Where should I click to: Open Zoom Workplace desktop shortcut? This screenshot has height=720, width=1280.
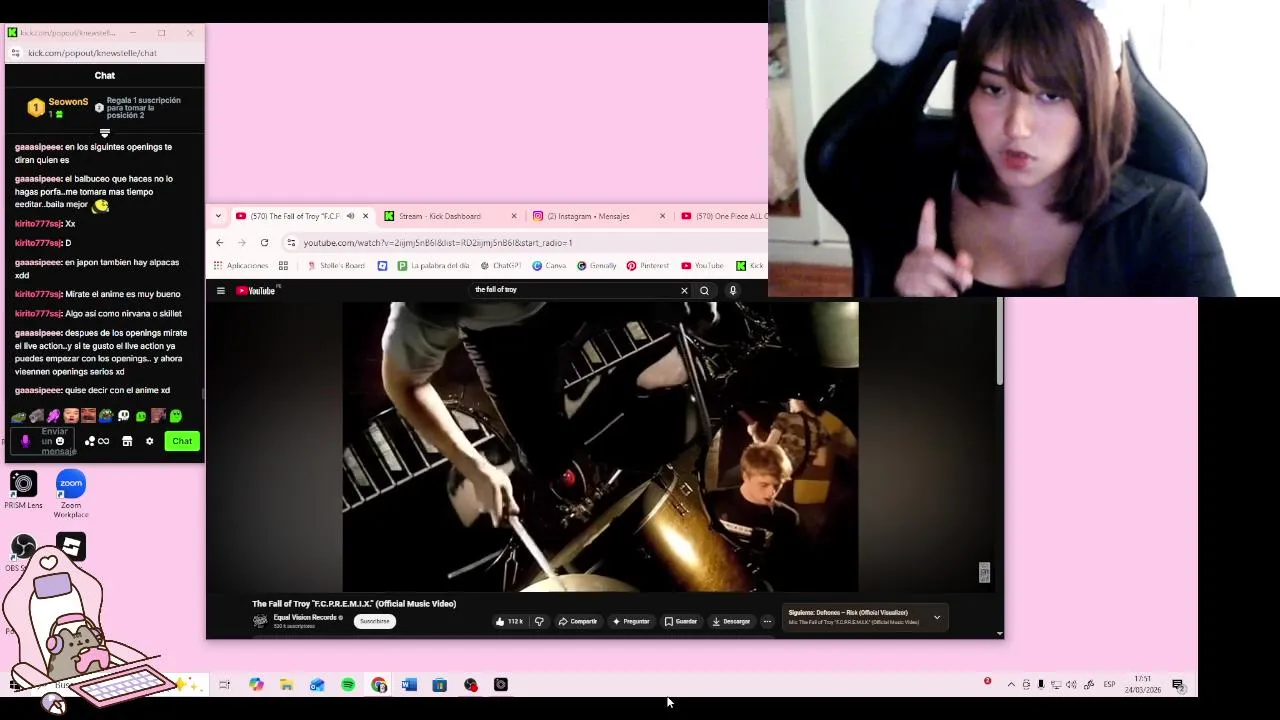click(71, 493)
